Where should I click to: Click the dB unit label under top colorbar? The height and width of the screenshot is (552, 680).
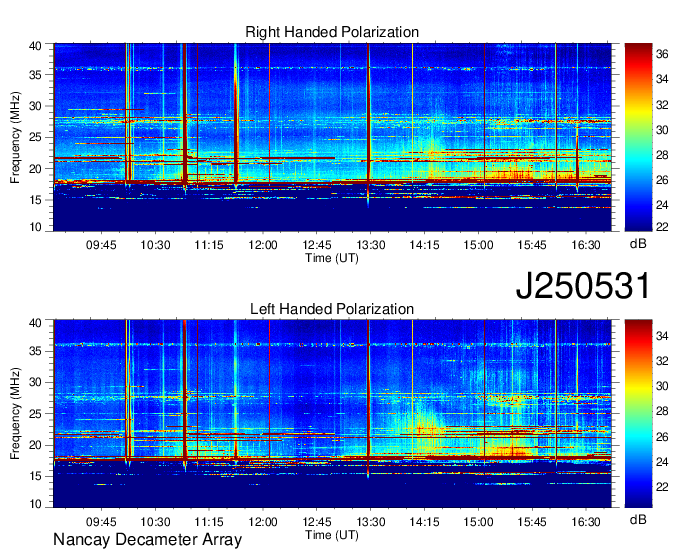coord(638,244)
